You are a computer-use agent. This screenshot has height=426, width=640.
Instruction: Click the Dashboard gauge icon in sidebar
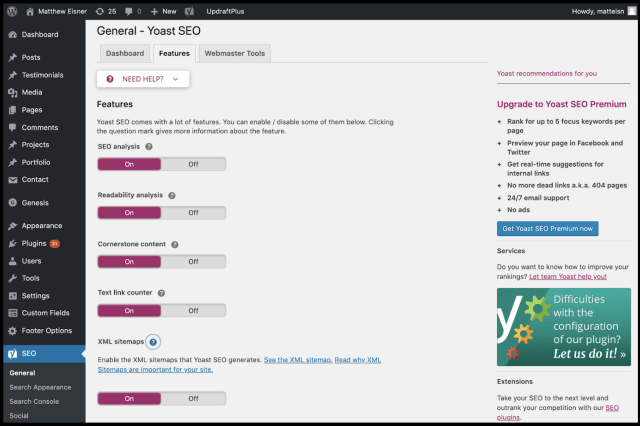click(13, 35)
